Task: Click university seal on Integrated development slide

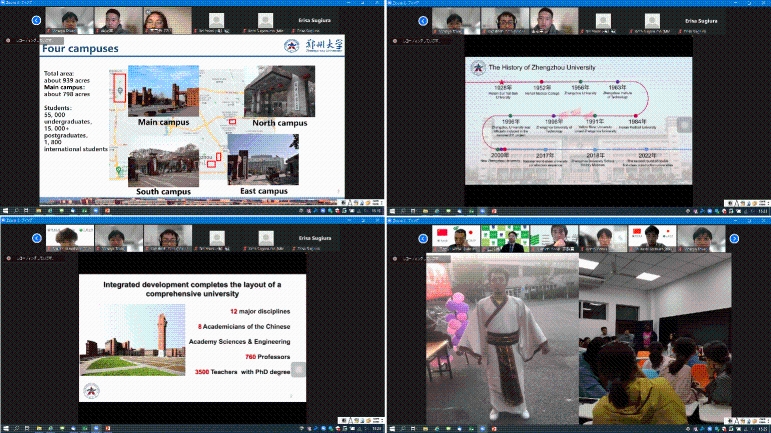Action: [x=91, y=391]
